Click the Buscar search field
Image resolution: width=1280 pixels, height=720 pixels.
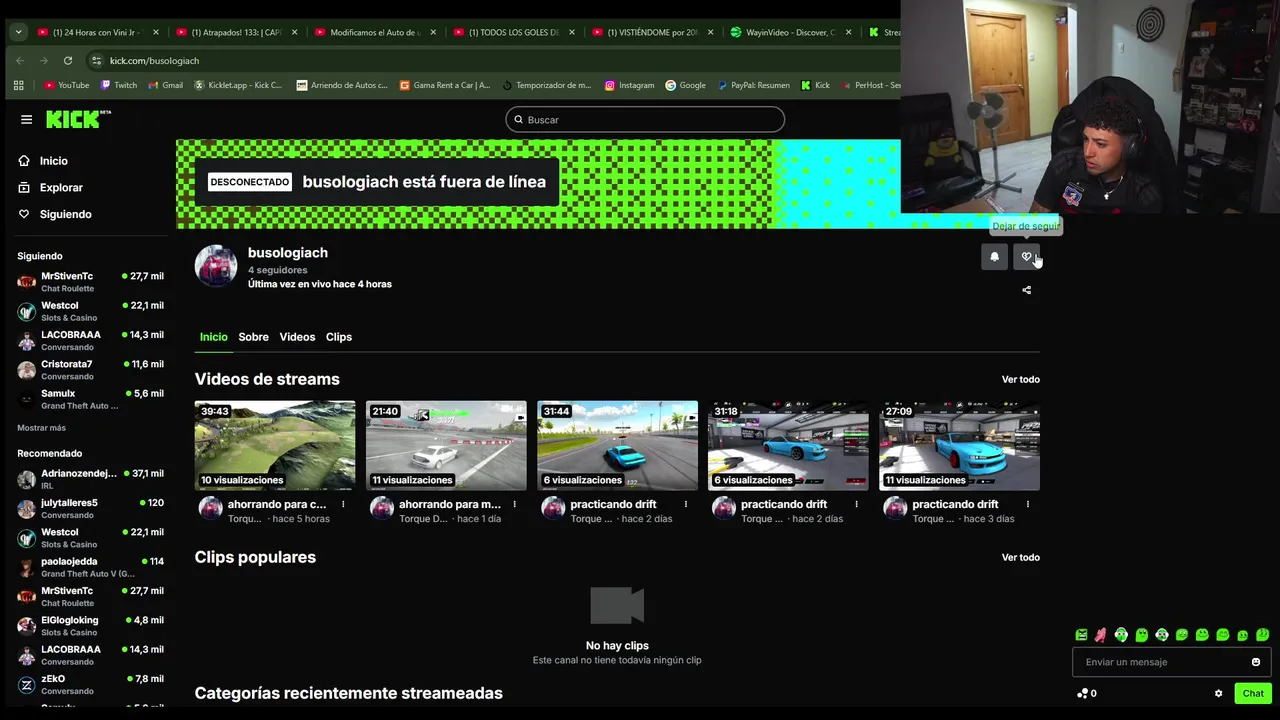(x=645, y=120)
